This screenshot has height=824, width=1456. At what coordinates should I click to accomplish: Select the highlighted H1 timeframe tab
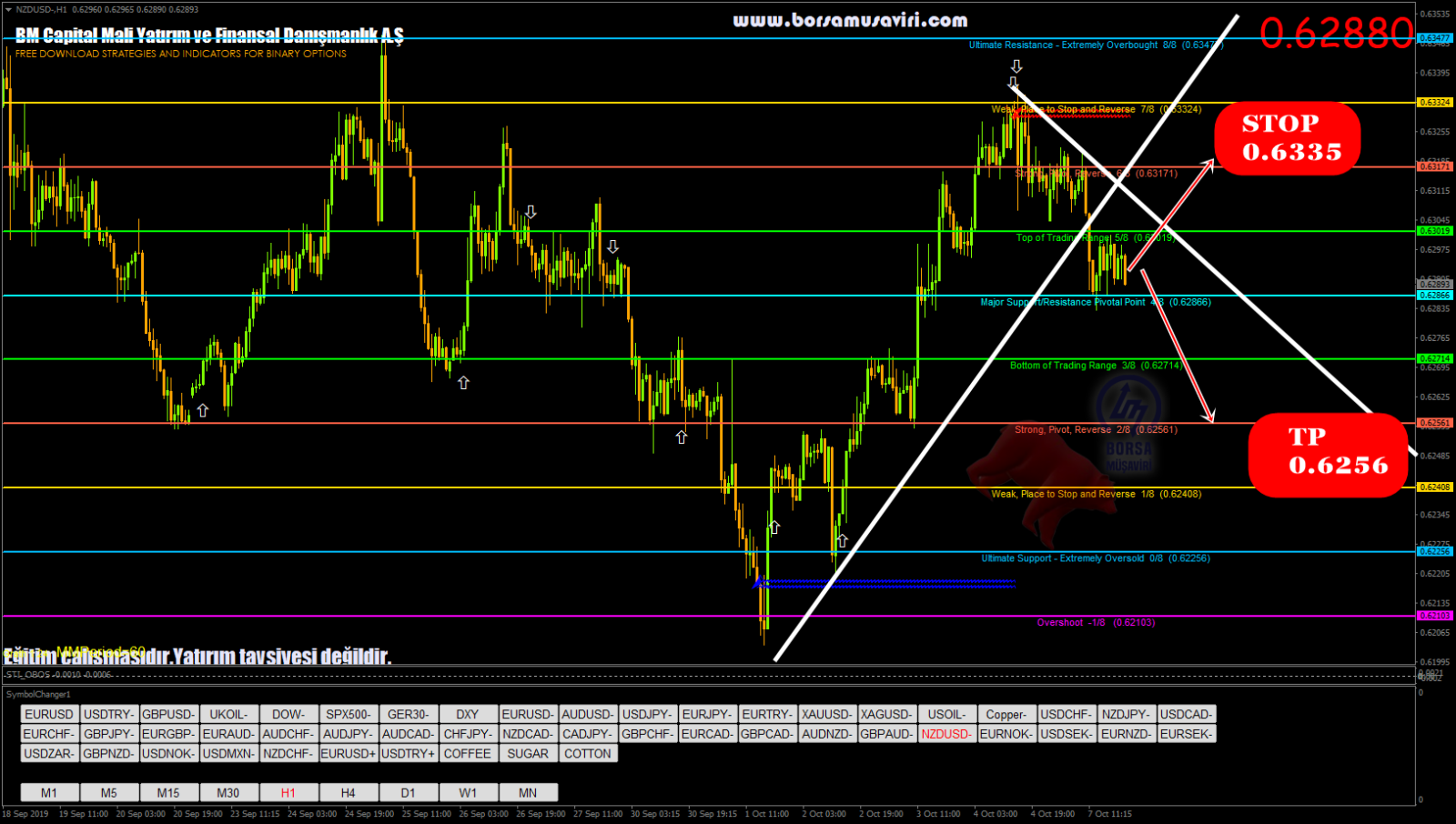tap(288, 792)
